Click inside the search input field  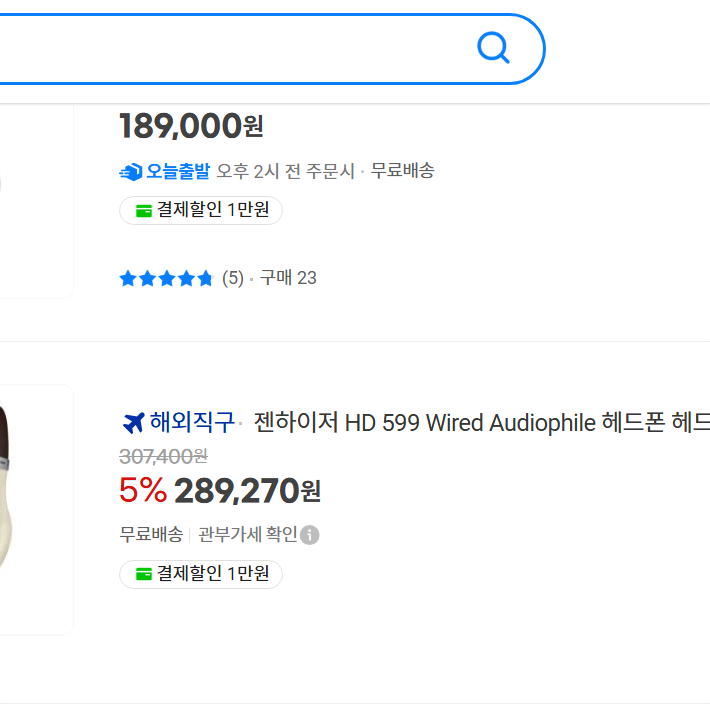pyautogui.click(x=230, y=48)
